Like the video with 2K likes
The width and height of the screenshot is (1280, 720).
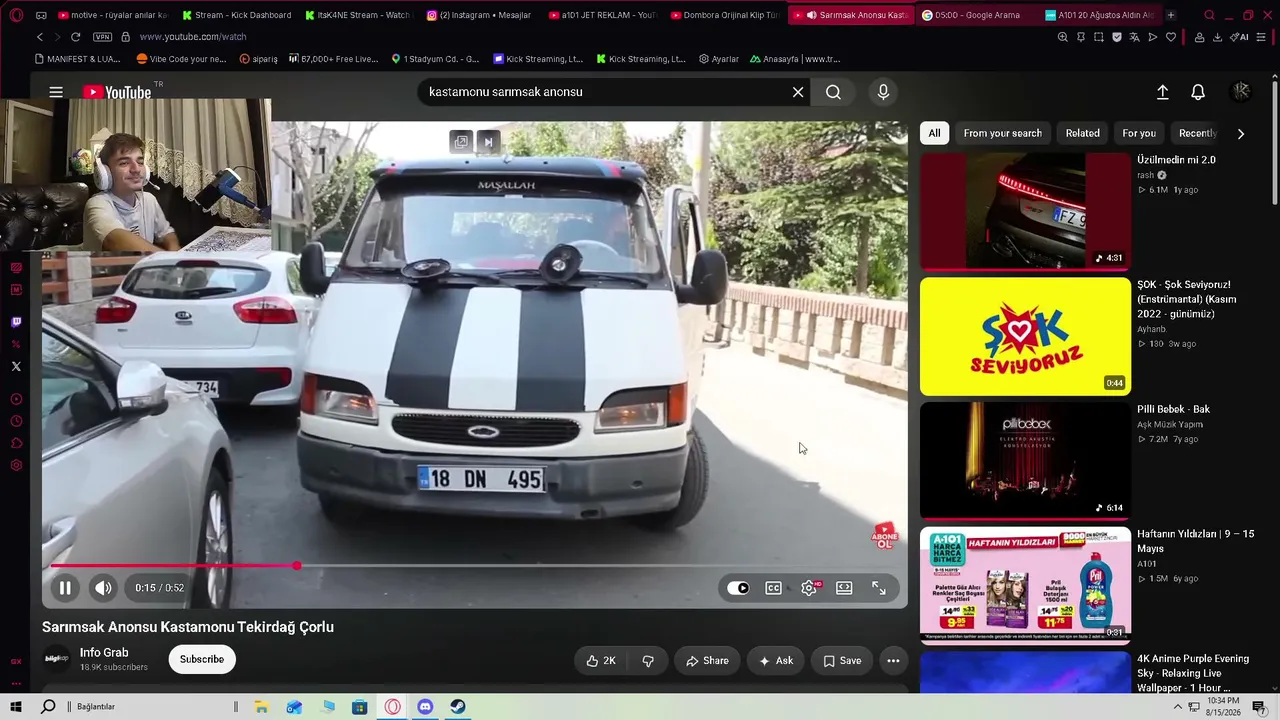[600, 660]
